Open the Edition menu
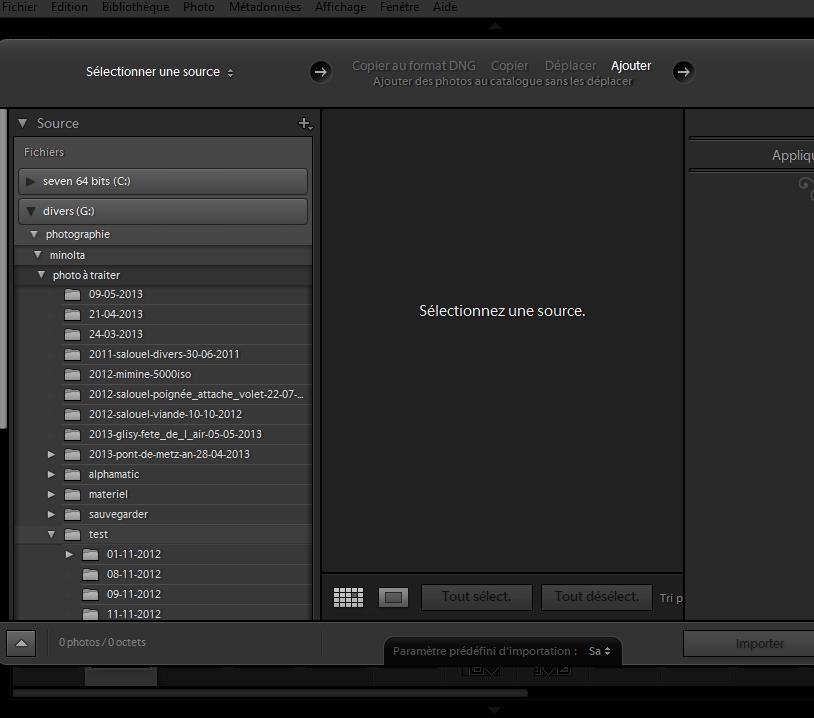 point(69,7)
